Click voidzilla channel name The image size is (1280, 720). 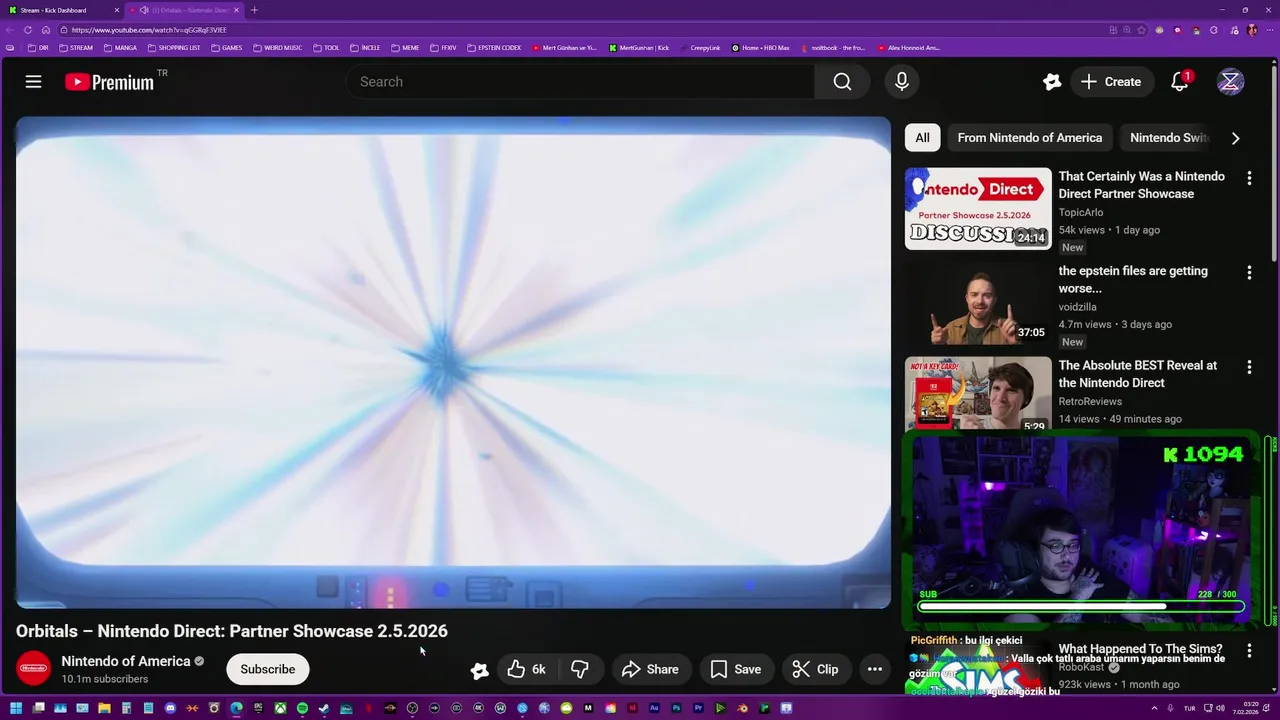(x=1079, y=307)
